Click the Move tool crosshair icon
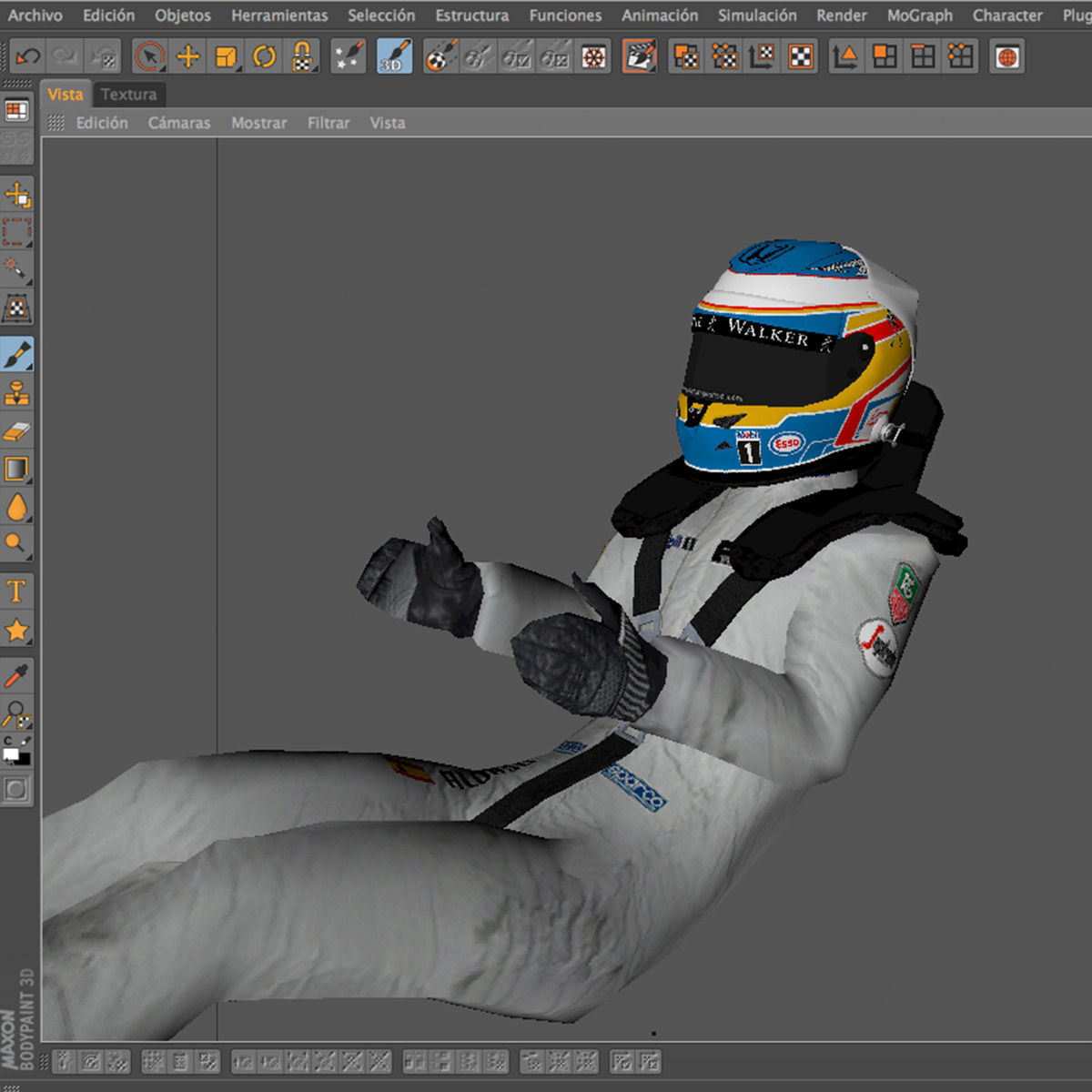The width and height of the screenshot is (1092, 1092). pos(188,56)
